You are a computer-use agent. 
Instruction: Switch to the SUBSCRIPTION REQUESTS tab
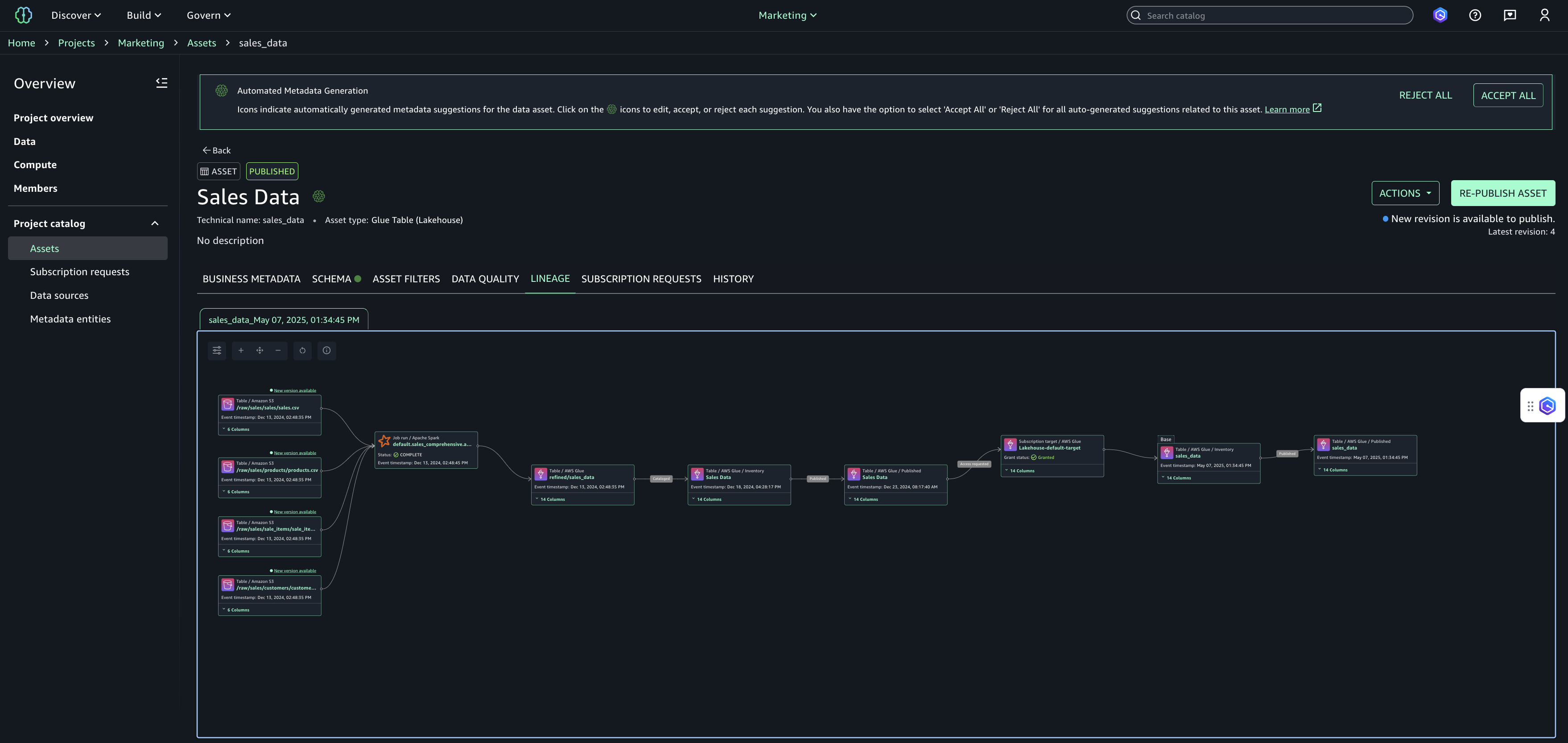pos(641,279)
